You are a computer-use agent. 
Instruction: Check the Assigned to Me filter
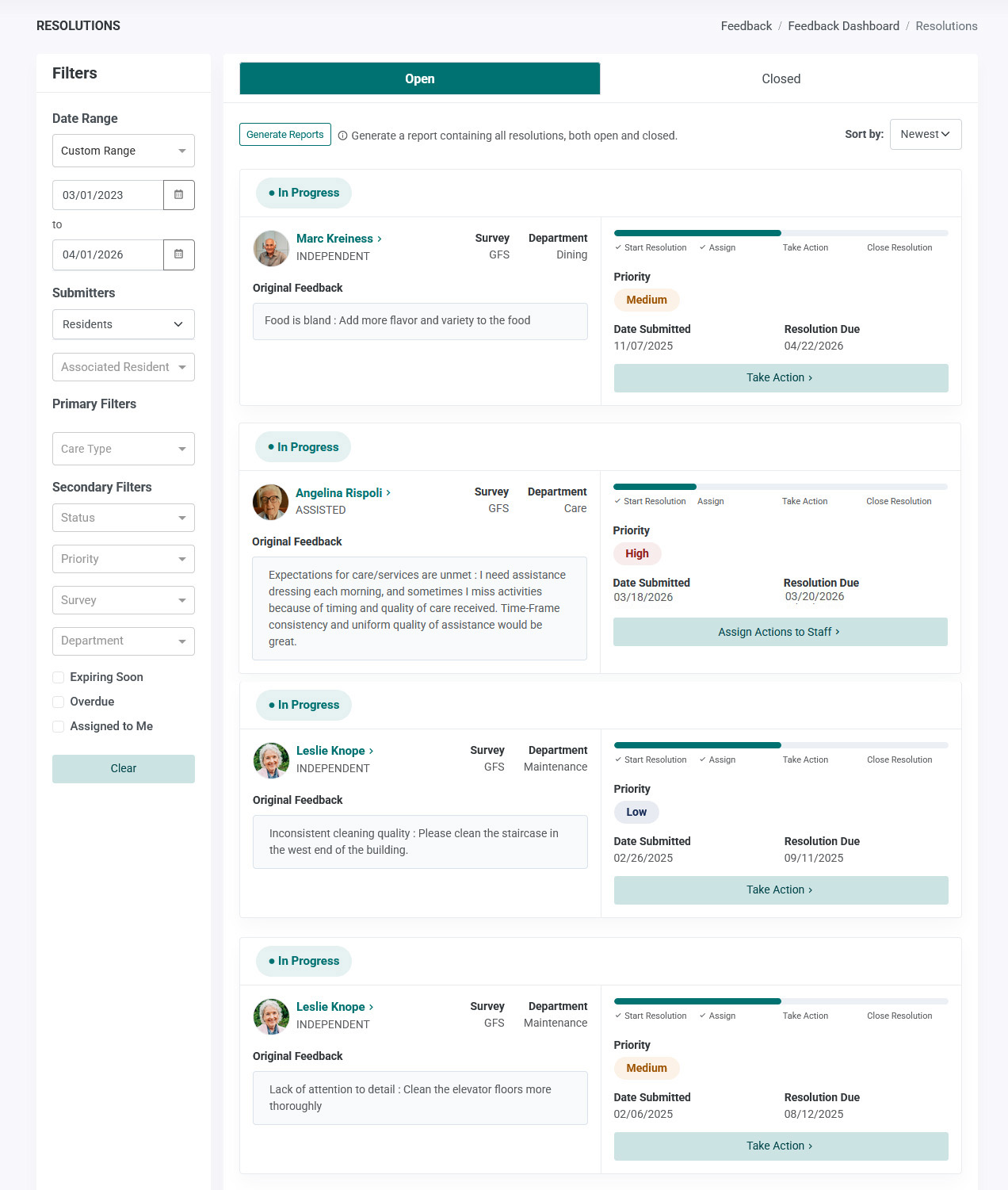(58, 726)
